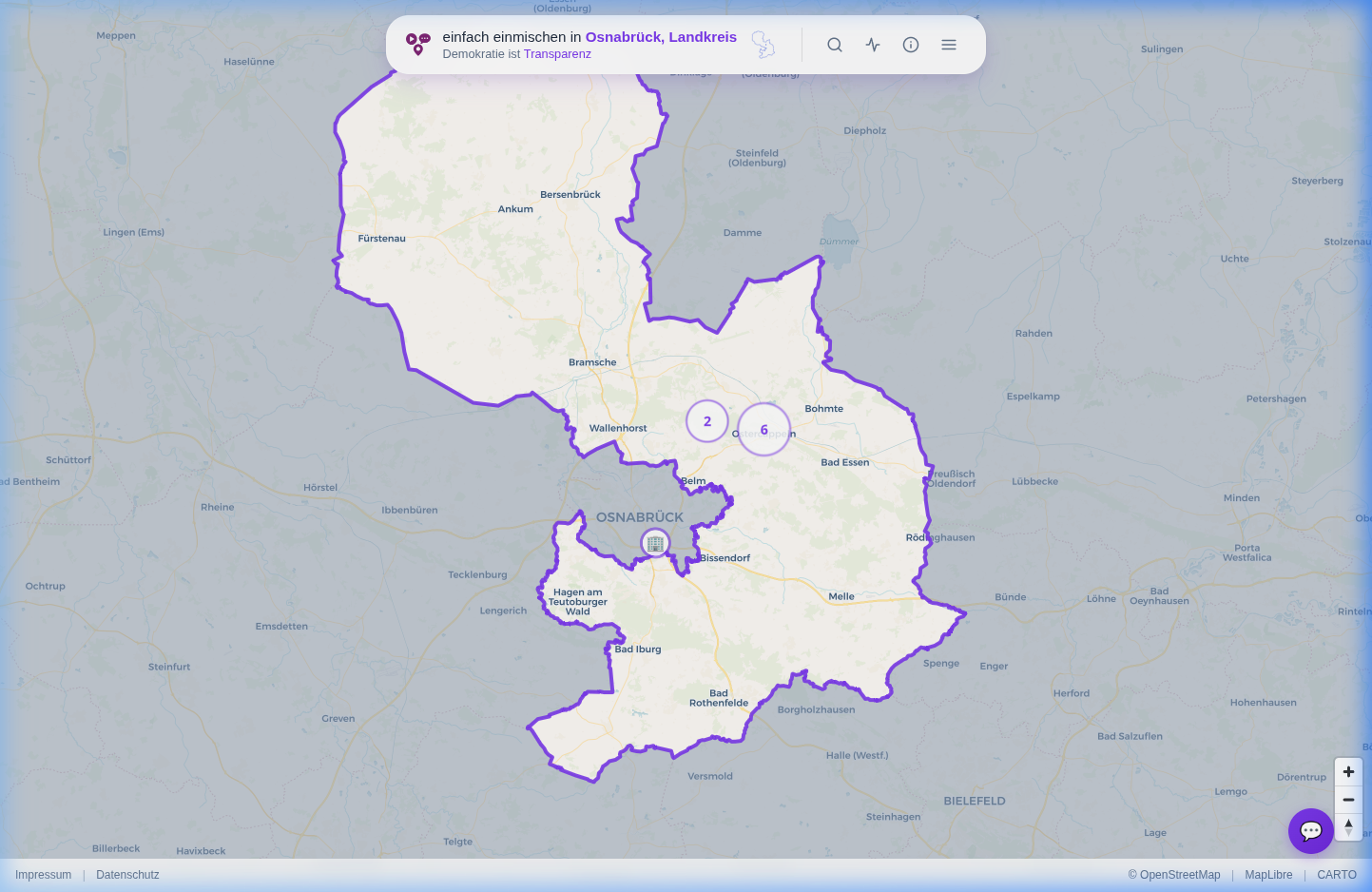Select the Osnabrück, Landkreis region name

coord(661,37)
